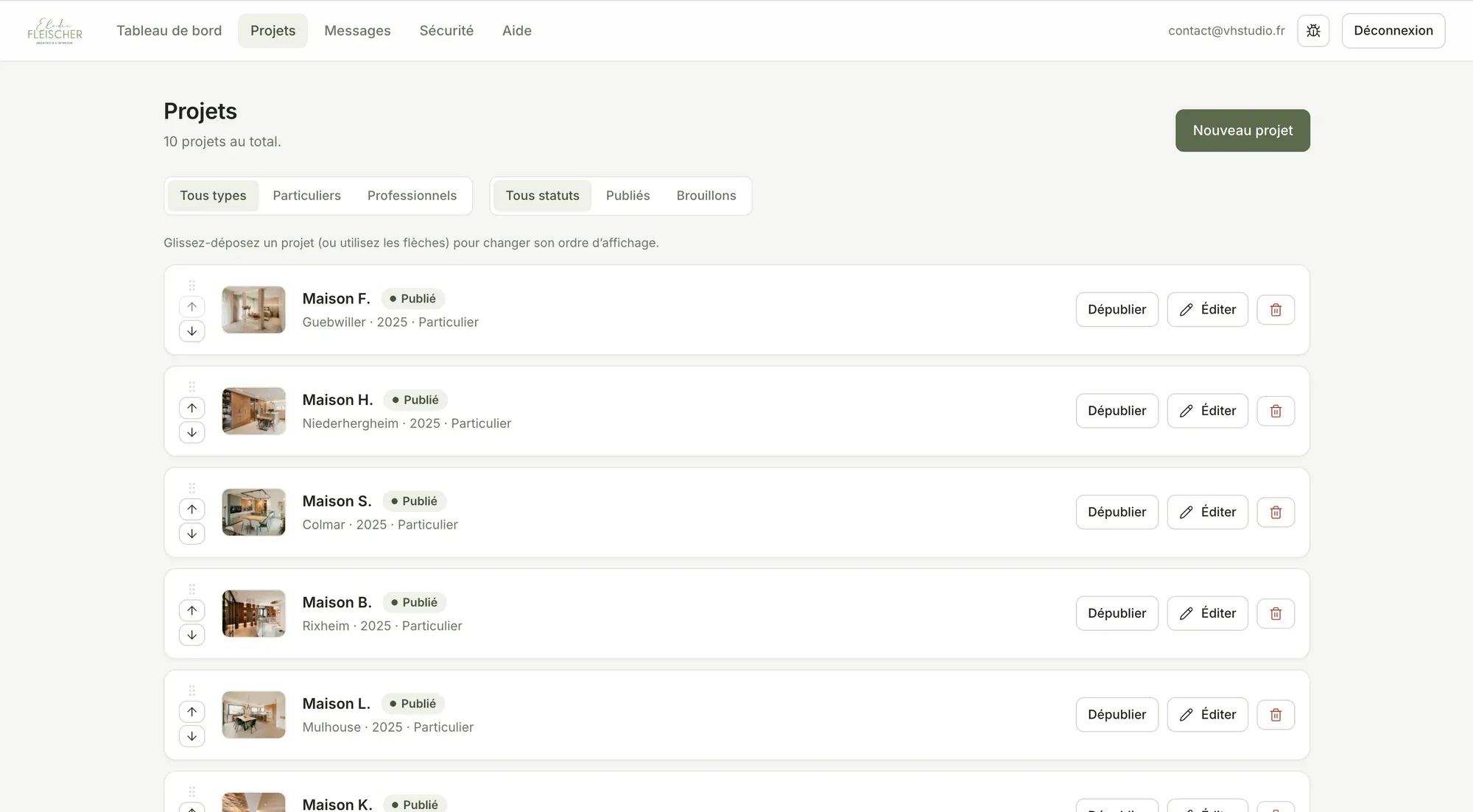Click the contact@vhstudio.fr account email

tap(1226, 31)
